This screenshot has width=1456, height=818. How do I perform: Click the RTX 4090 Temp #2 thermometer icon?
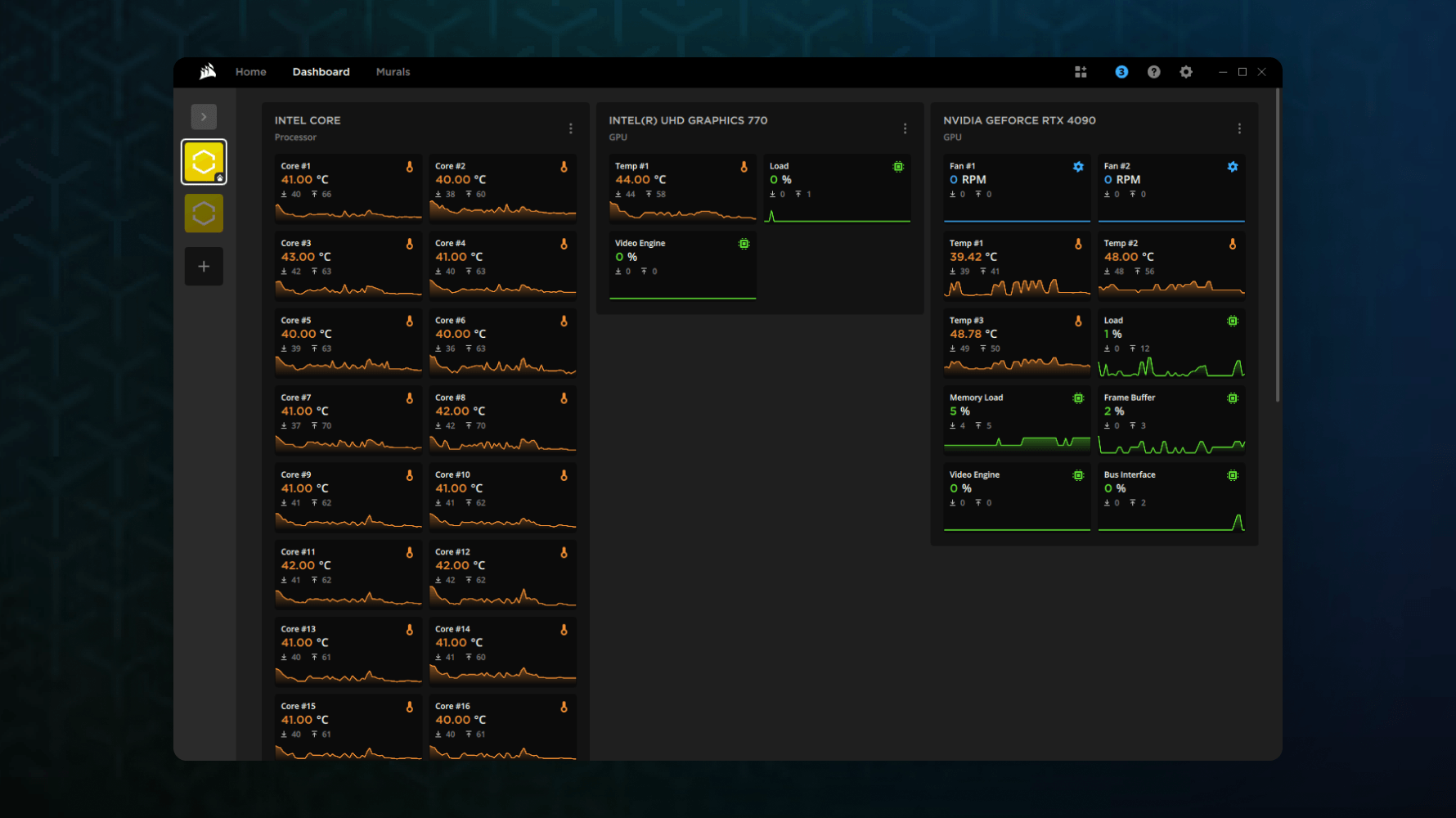(x=1233, y=244)
